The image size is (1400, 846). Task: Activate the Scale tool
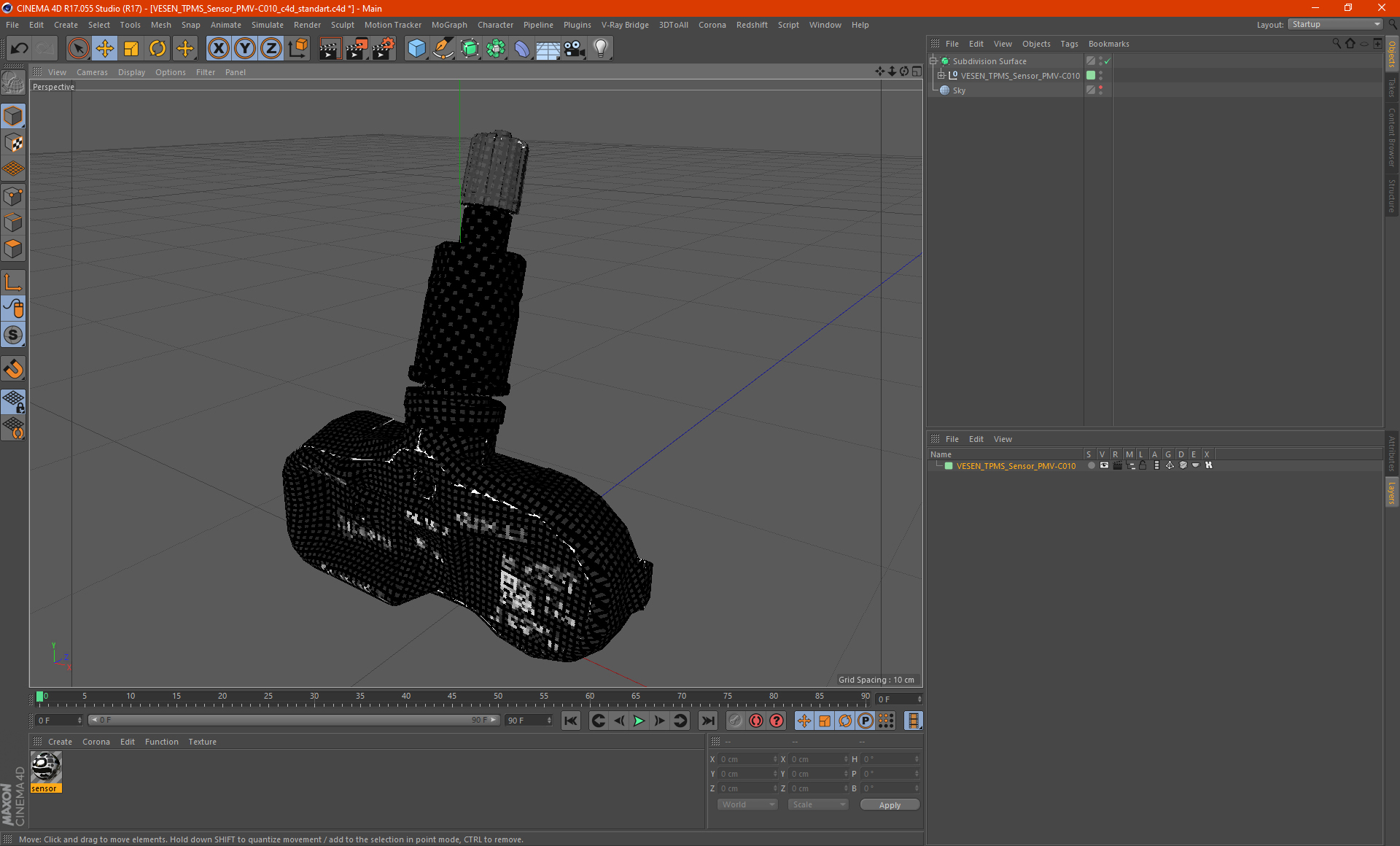[x=131, y=49]
